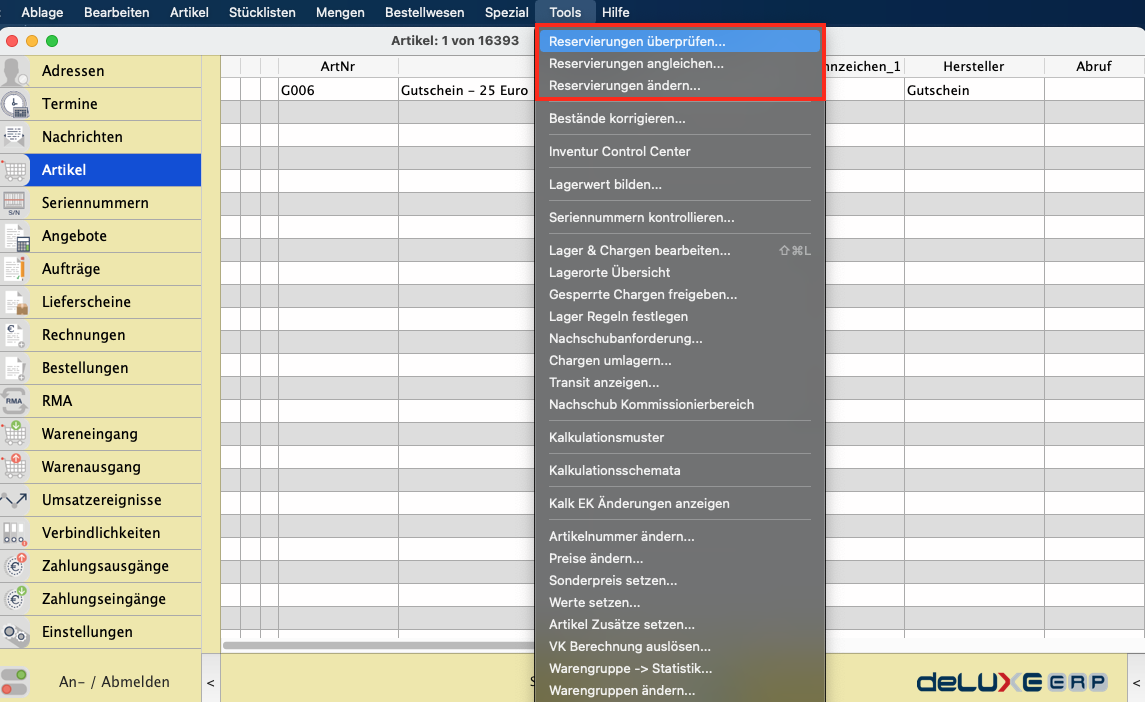Click the Nachrichten message icon
This screenshot has height=702, width=1145.
[x=15, y=138]
